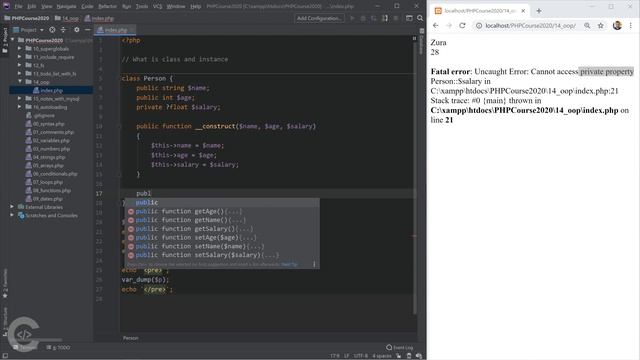Toggle the Project side tool window tab
Image resolution: width=640 pixels, height=360 pixels.
point(5,40)
